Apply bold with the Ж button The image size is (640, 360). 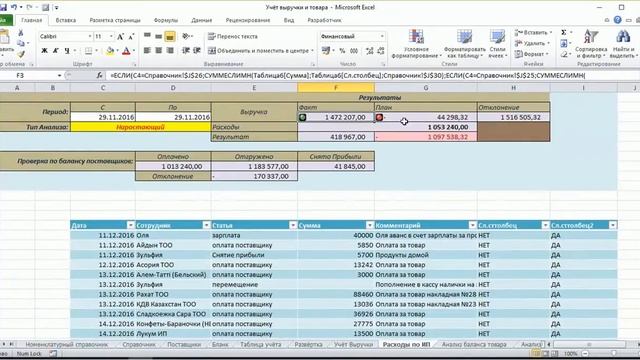pos(44,51)
